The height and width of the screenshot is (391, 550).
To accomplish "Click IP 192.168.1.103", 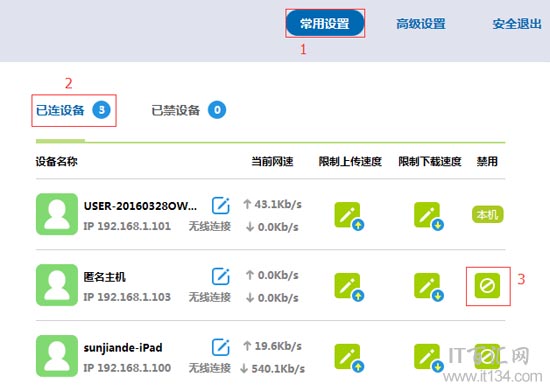I will pos(127,297).
